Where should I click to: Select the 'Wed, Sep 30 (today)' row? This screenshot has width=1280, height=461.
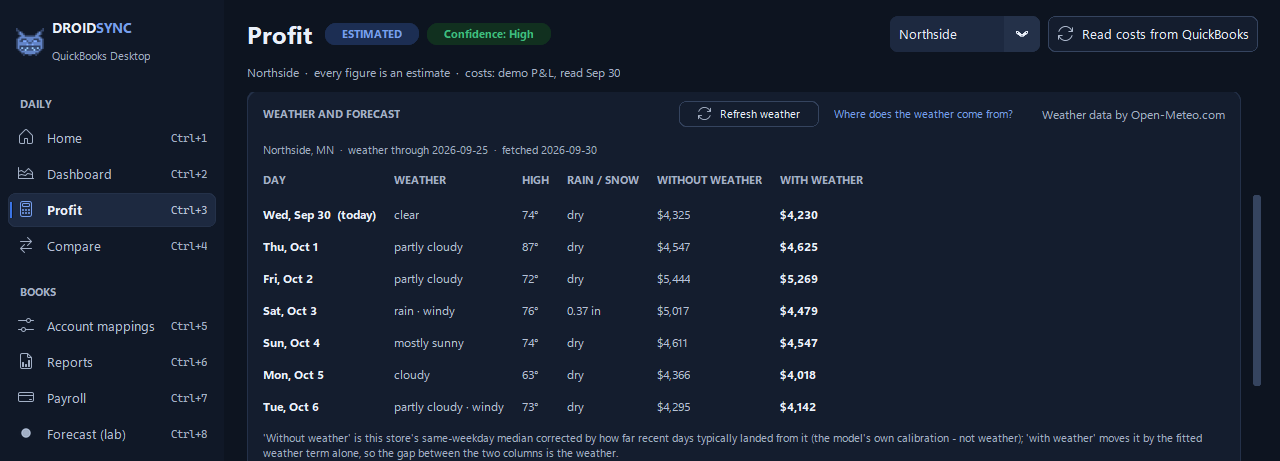pyautogui.click(x=745, y=215)
